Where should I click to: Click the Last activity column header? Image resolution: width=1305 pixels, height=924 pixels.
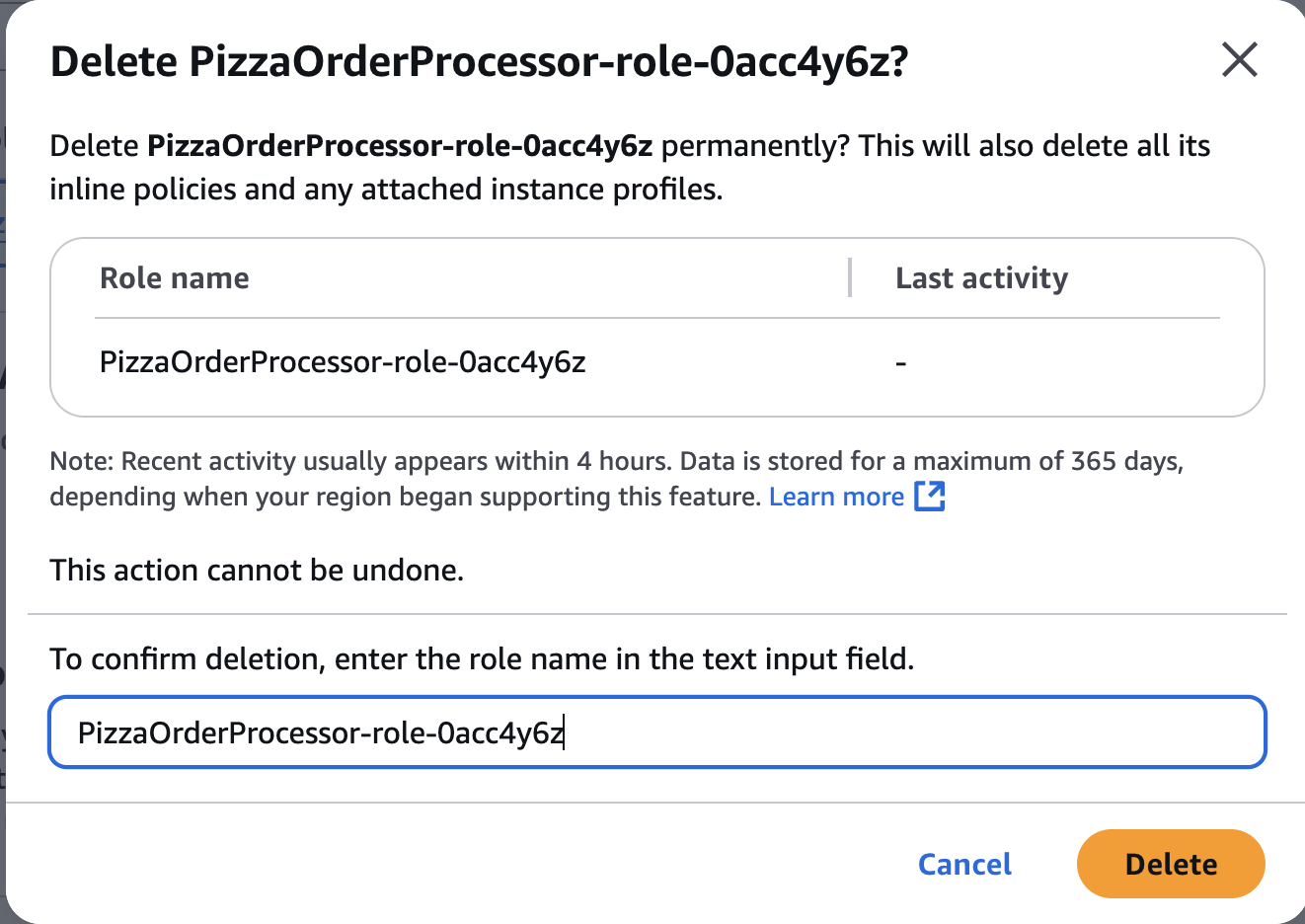(981, 278)
